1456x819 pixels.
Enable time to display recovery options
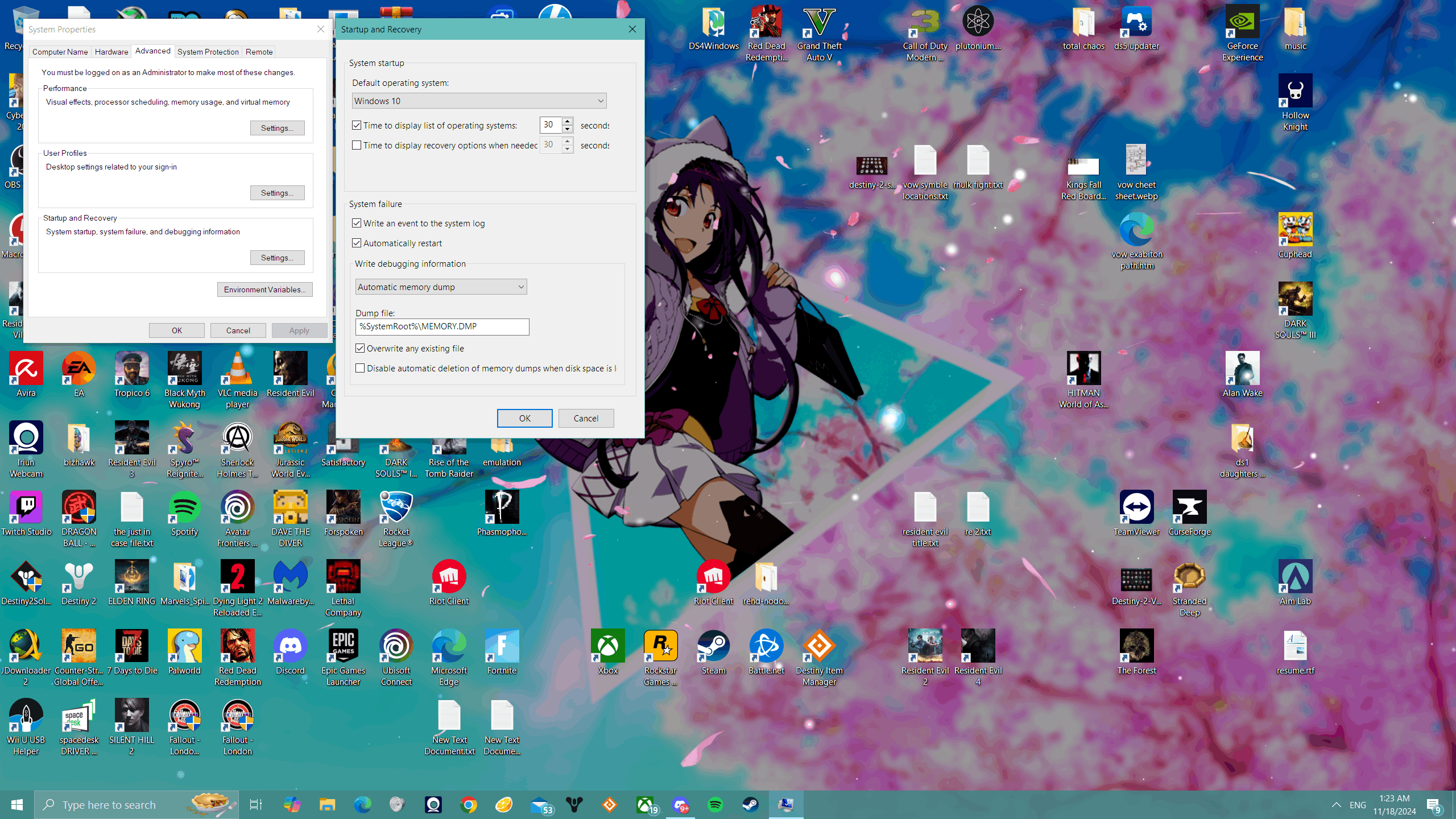357,146
